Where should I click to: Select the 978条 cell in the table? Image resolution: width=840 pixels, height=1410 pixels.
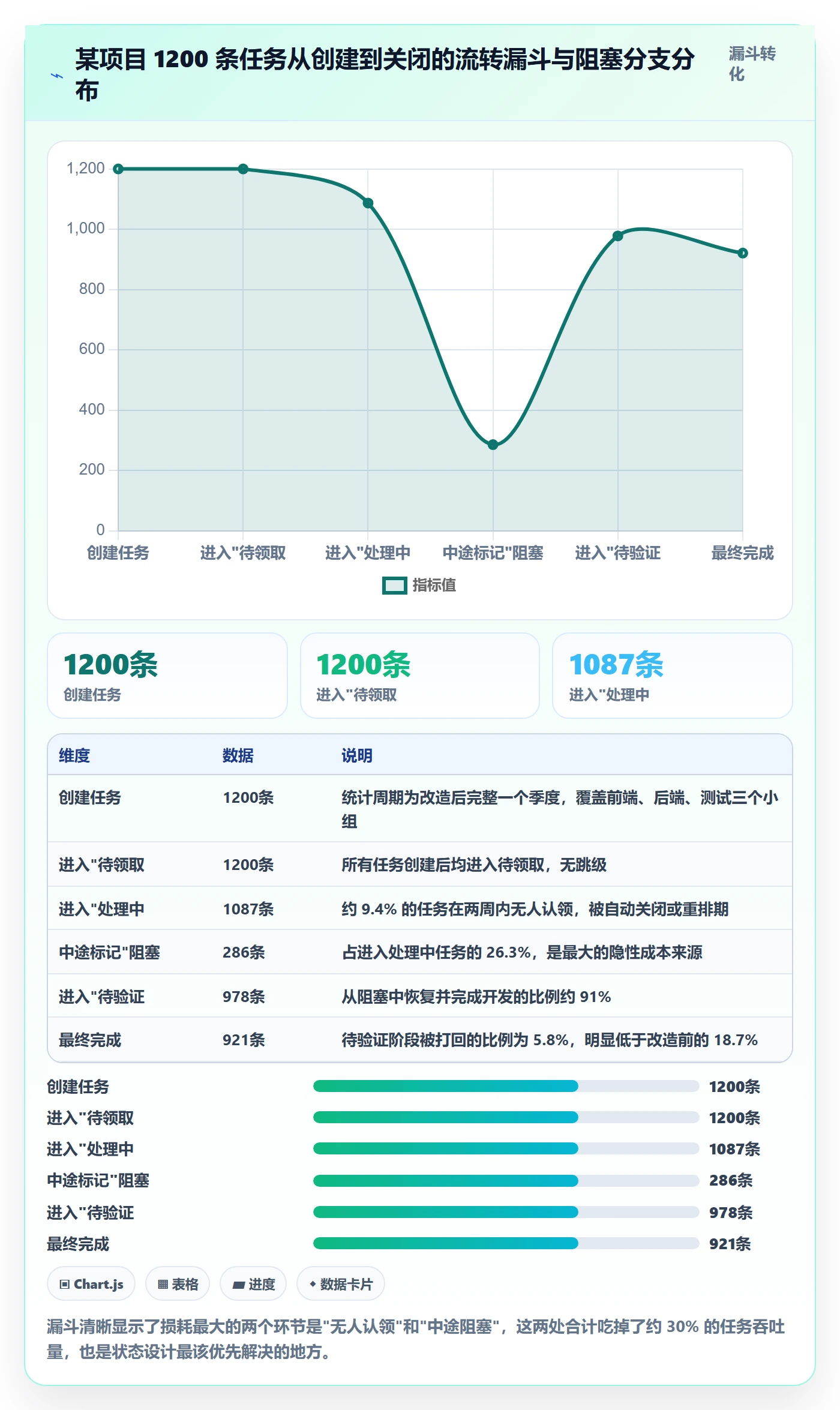pyautogui.click(x=244, y=997)
